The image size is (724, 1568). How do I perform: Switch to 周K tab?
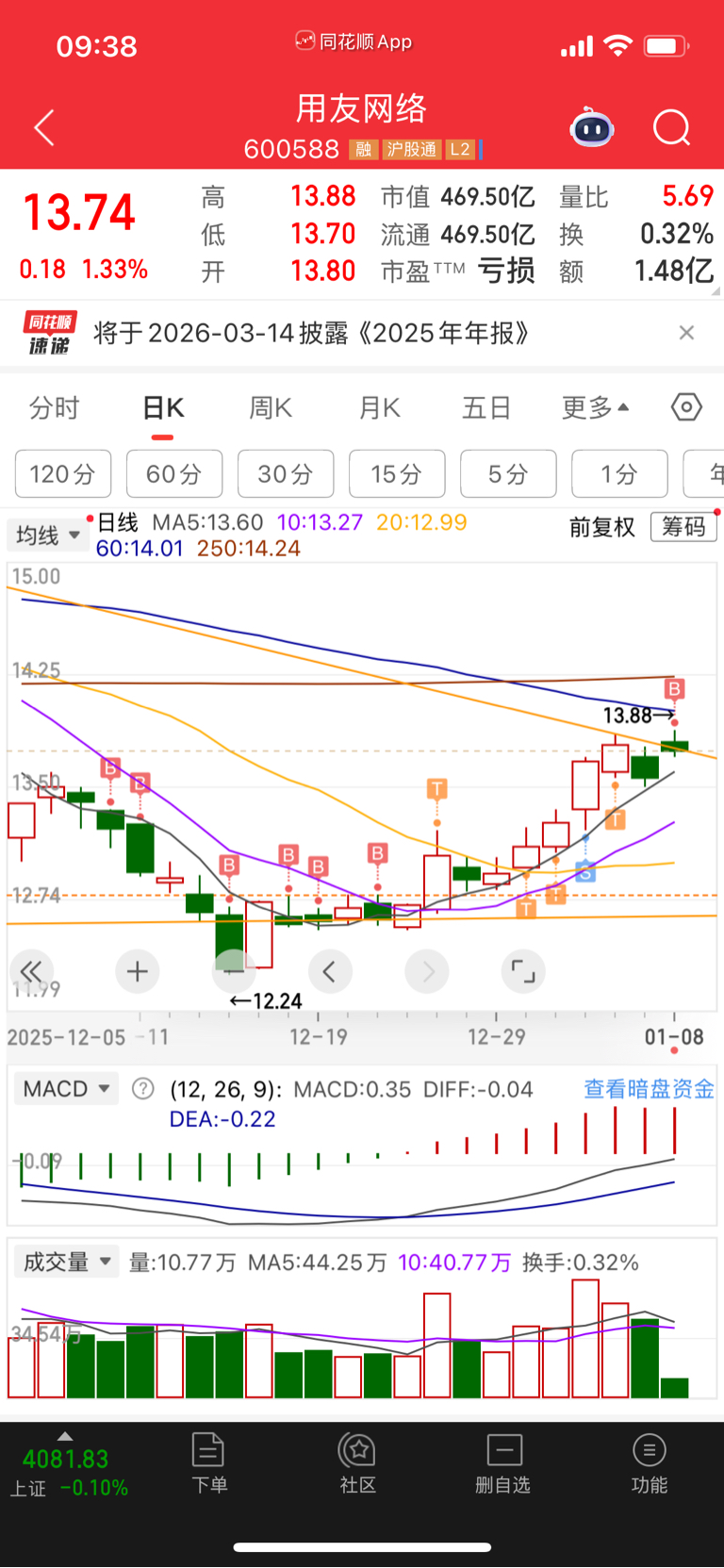[x=271, y=408]
